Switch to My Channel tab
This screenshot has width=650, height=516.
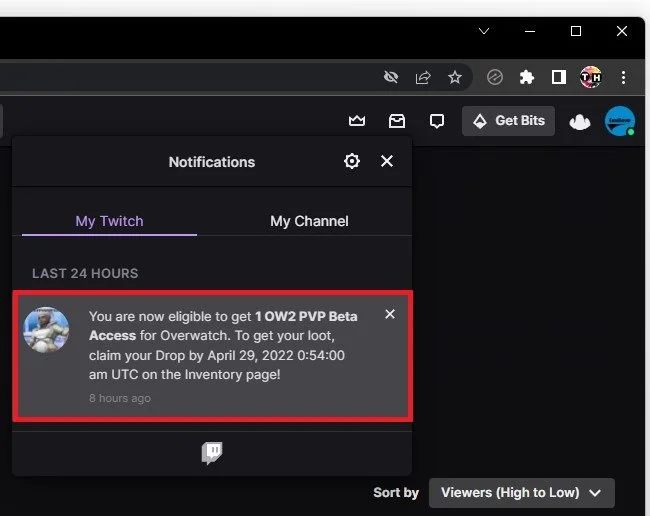(309, 221)
